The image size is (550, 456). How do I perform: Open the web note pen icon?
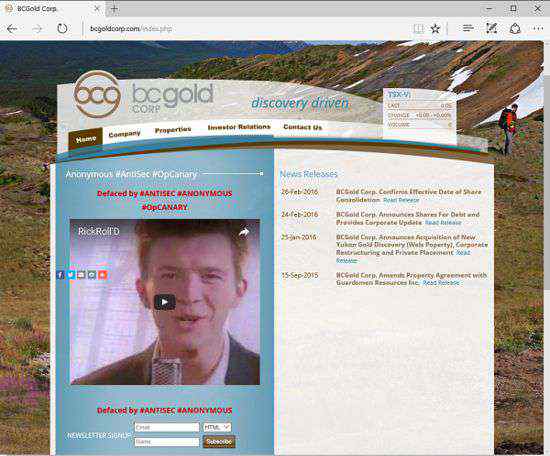pyautogui.click(x=491, y=28)
